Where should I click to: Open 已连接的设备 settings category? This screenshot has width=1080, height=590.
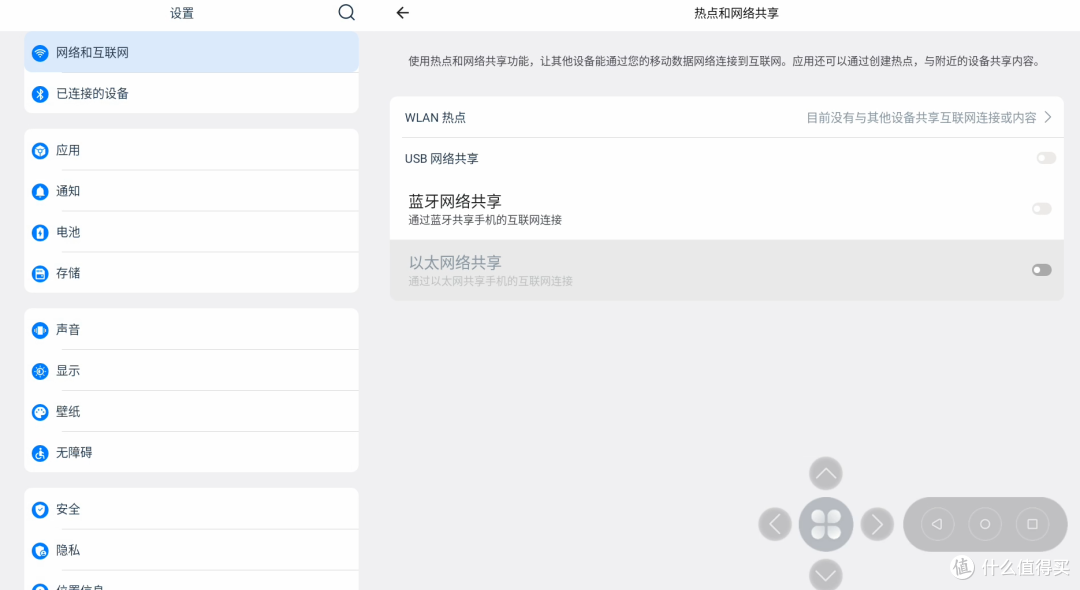tap(191, 93)
